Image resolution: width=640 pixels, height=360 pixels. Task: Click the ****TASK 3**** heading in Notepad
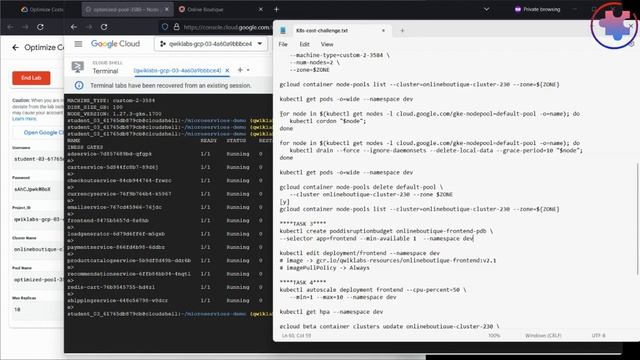click(302, 223)
